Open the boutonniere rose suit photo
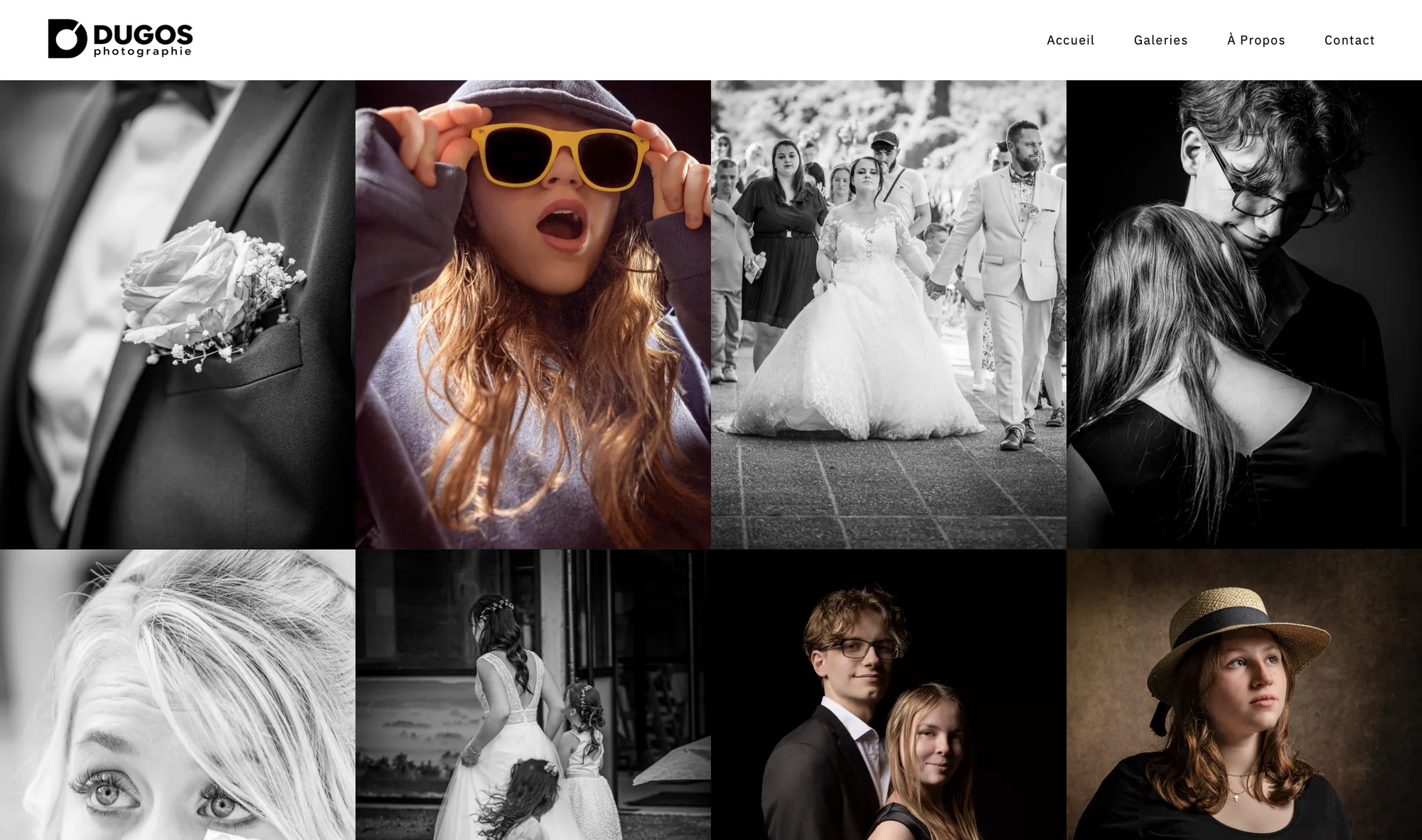The image size is (1422, 840). tap(177, 314)
